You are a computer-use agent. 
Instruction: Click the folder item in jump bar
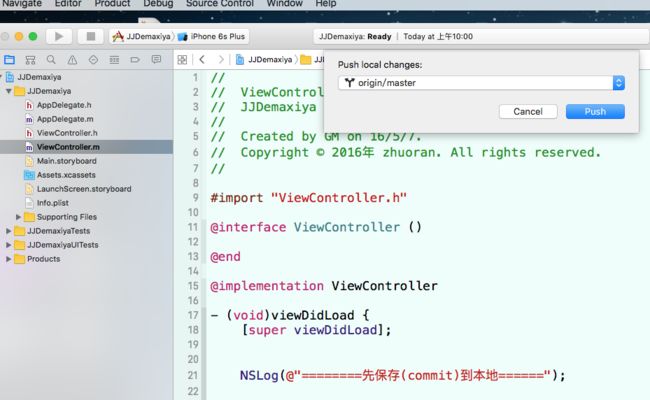tap(312, 60)
